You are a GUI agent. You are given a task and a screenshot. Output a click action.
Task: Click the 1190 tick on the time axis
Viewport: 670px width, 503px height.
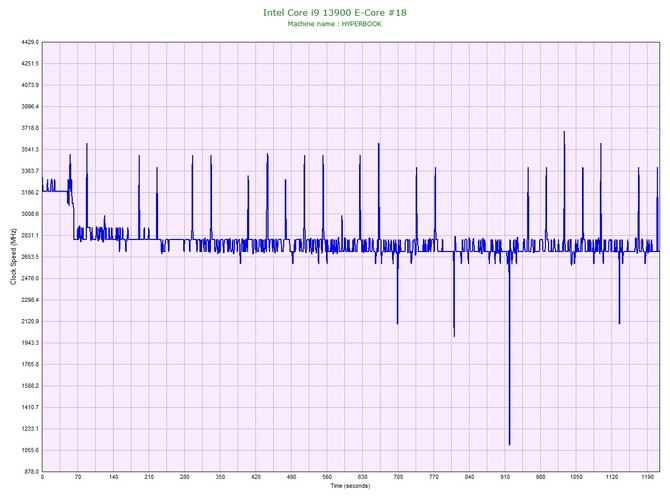[647, 477]
